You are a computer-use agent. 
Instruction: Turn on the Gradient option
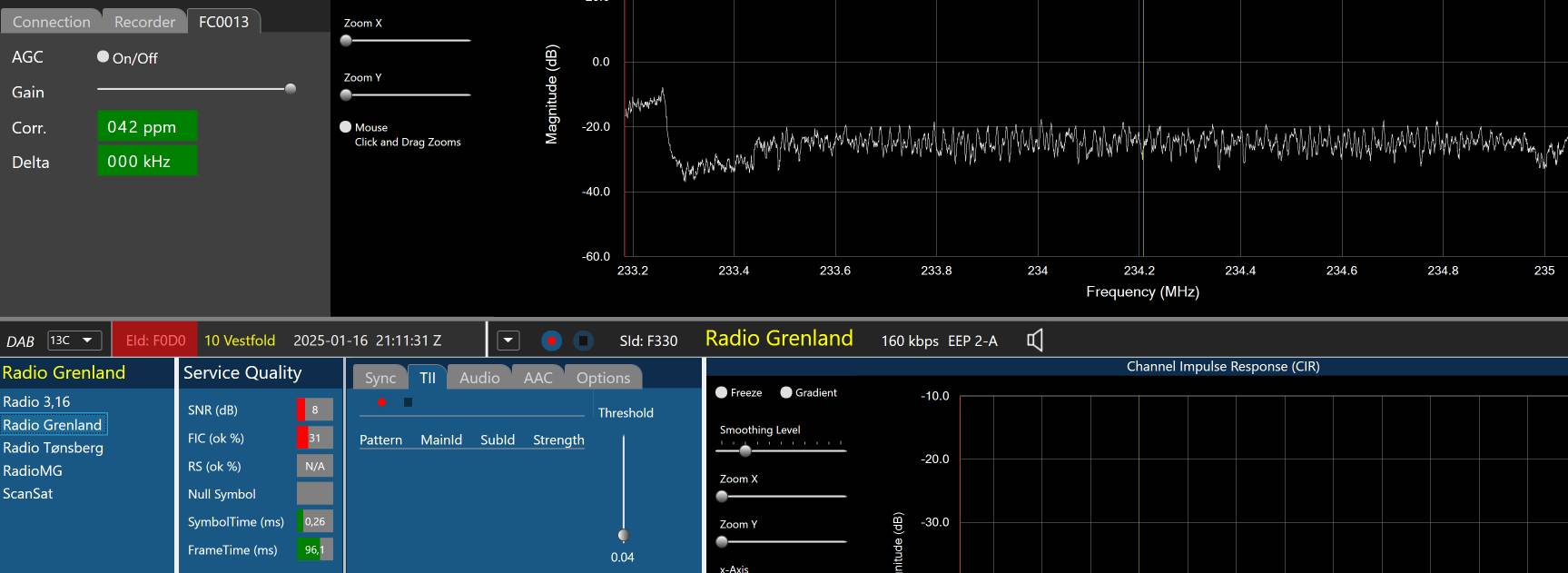[786, 392]
